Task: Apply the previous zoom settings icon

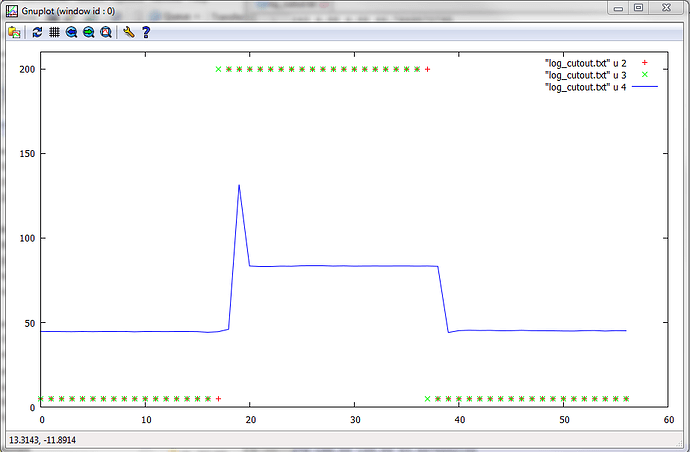Action: (x=71, y=32)
